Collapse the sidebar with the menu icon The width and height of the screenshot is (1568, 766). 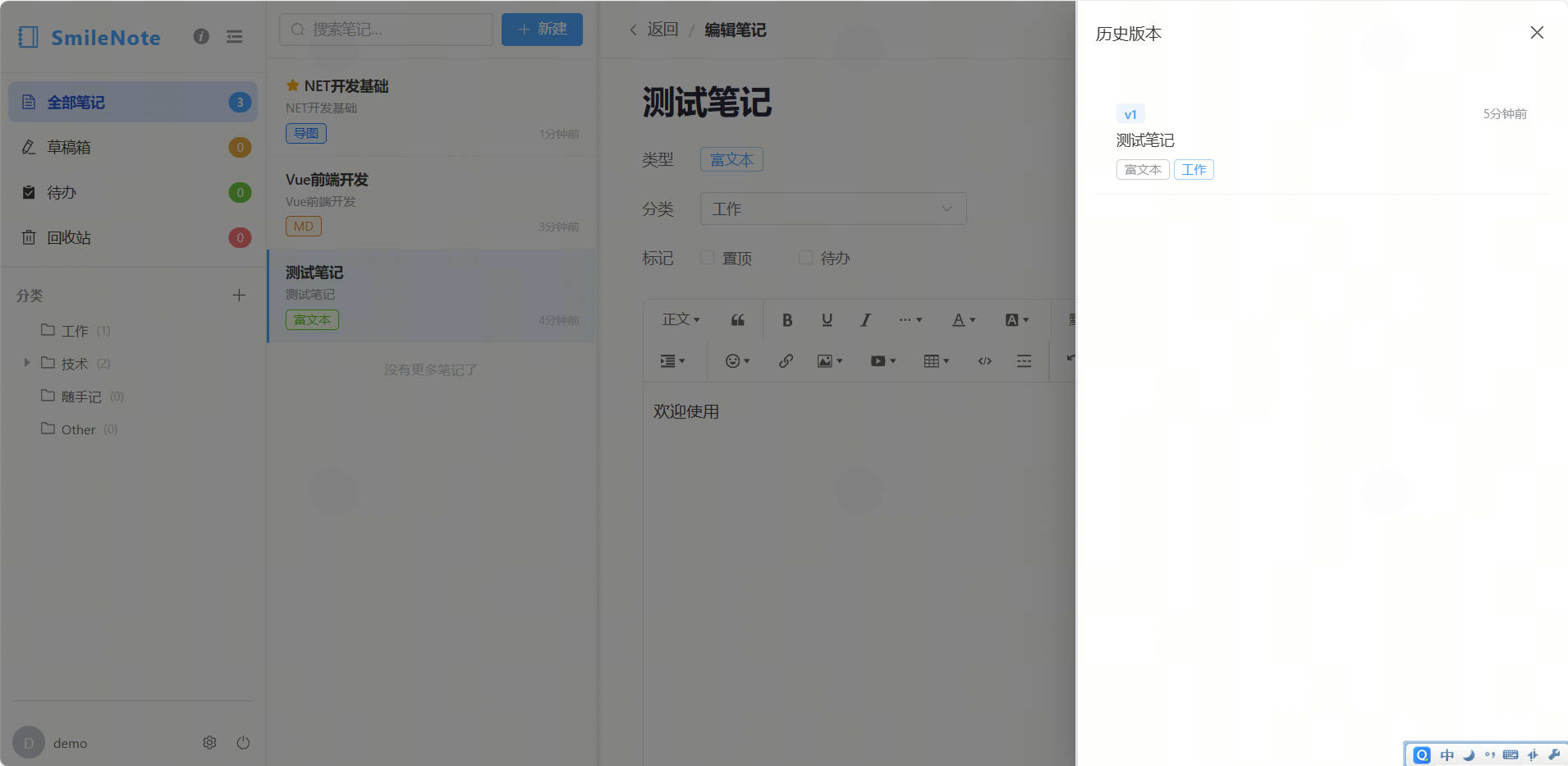click(x=235, y=36)
